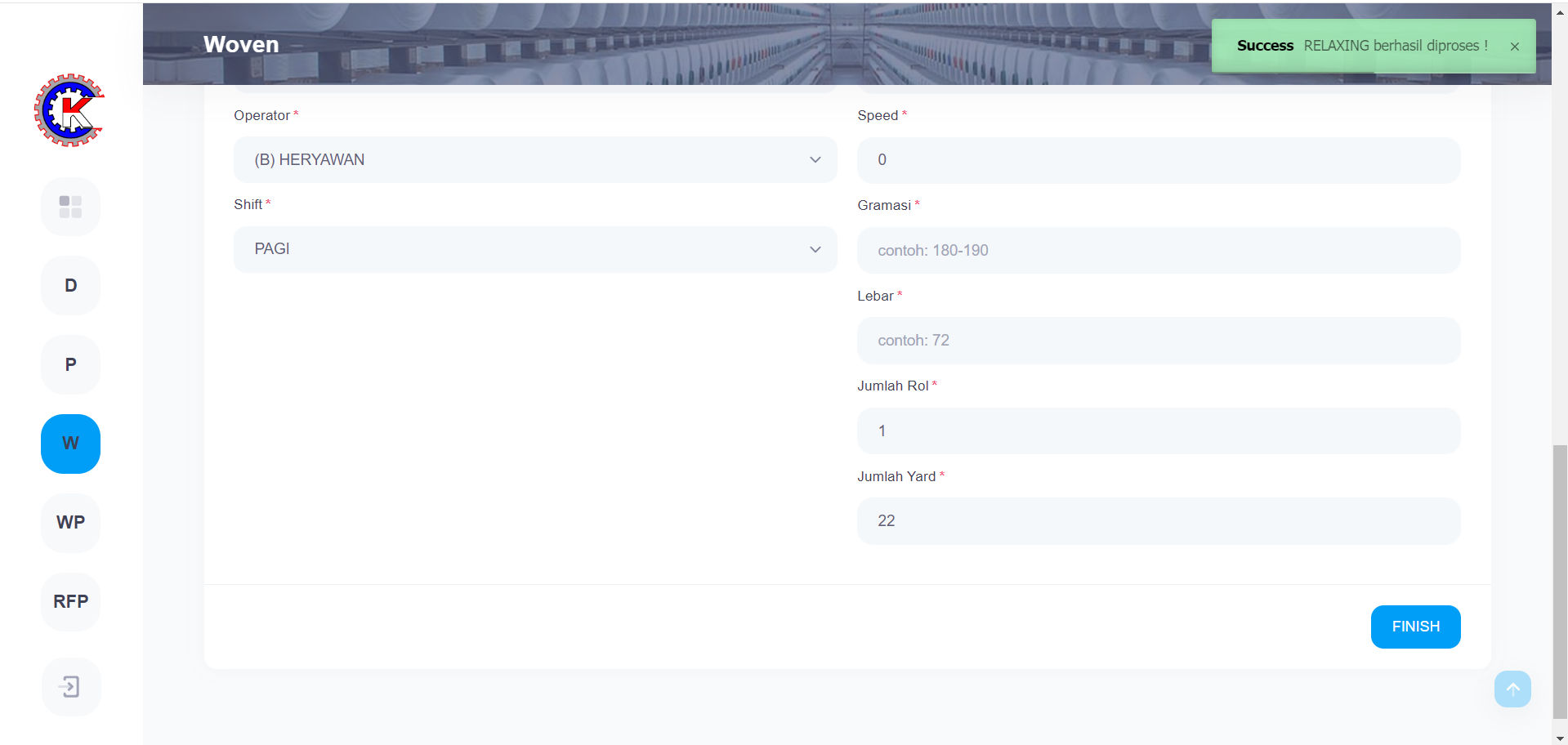This screenshot has height=745, width=1568.
Task: Dismiss the Success notification
Action: click(x=1514, y=47)
